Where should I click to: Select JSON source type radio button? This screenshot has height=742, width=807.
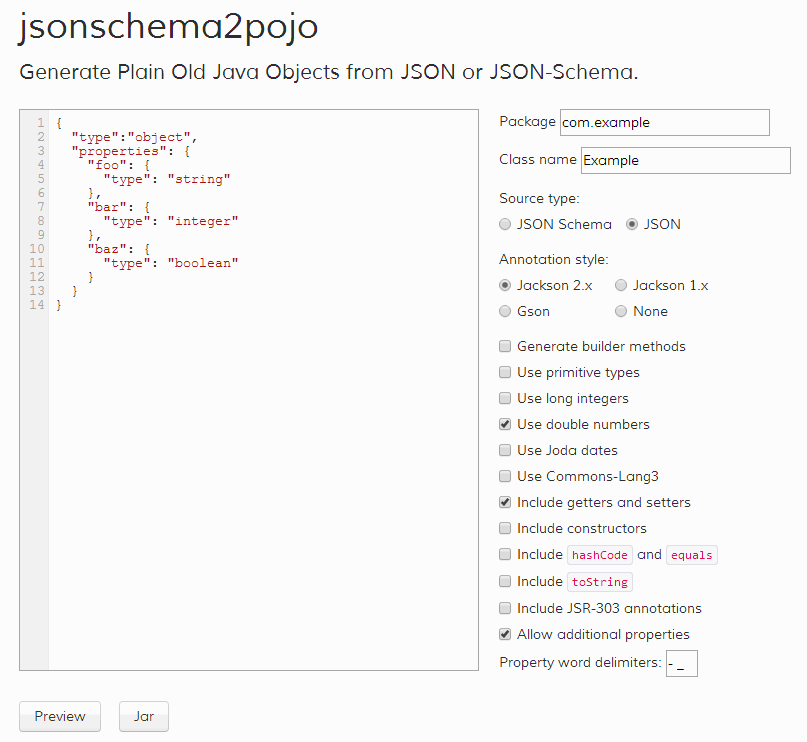[x=632, y=224]
